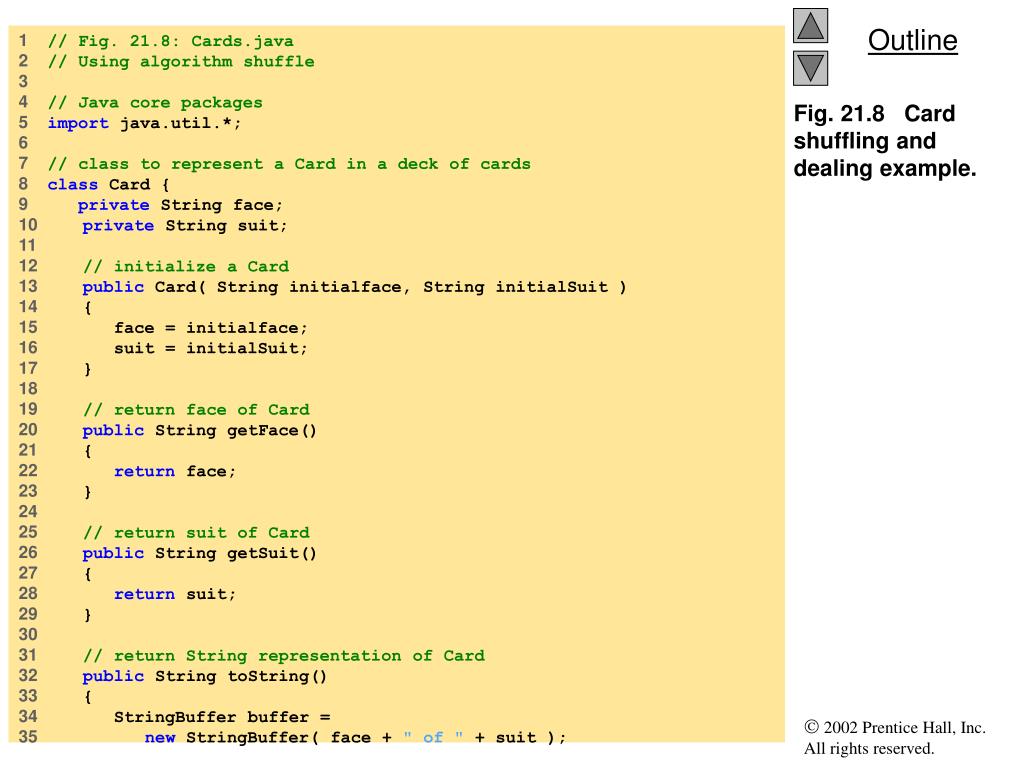The height and width of the screenshot is (768, 1024).
Task: Click 'public String toString()' method line
Action: [x=204, y=676]
